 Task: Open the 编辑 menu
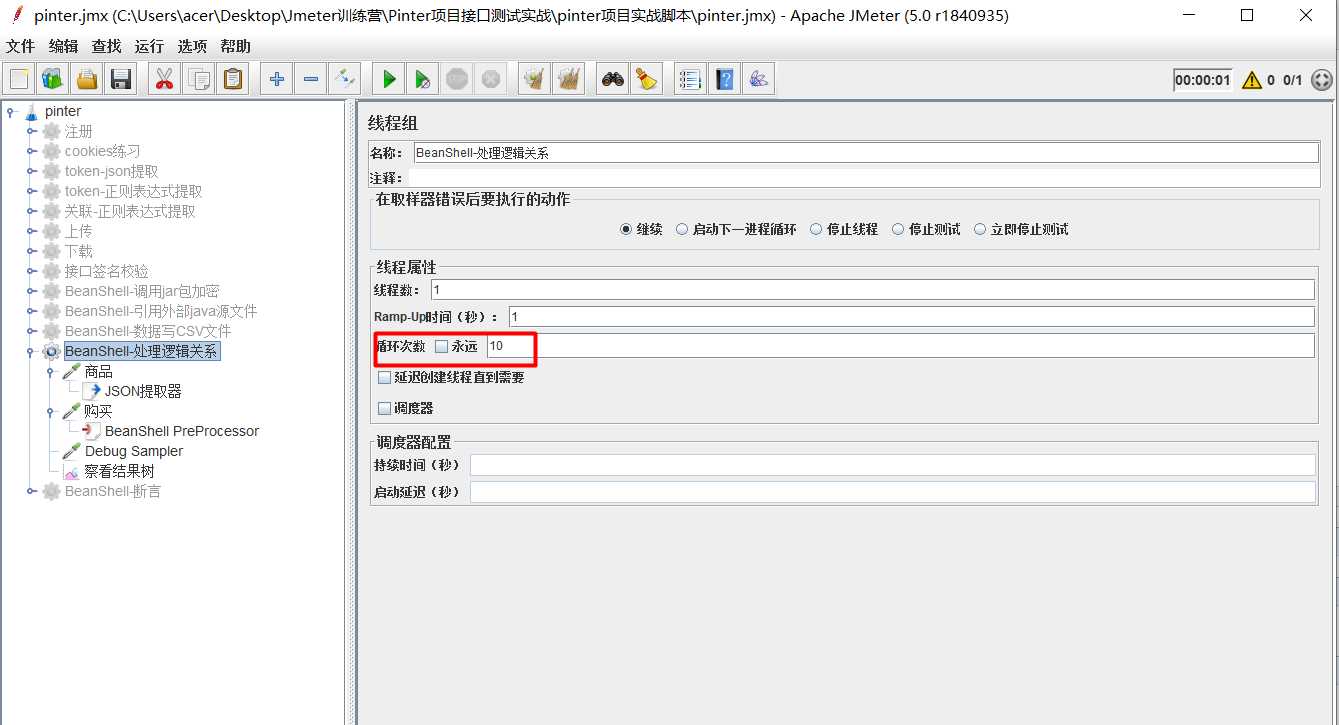[x=63, y=46]
